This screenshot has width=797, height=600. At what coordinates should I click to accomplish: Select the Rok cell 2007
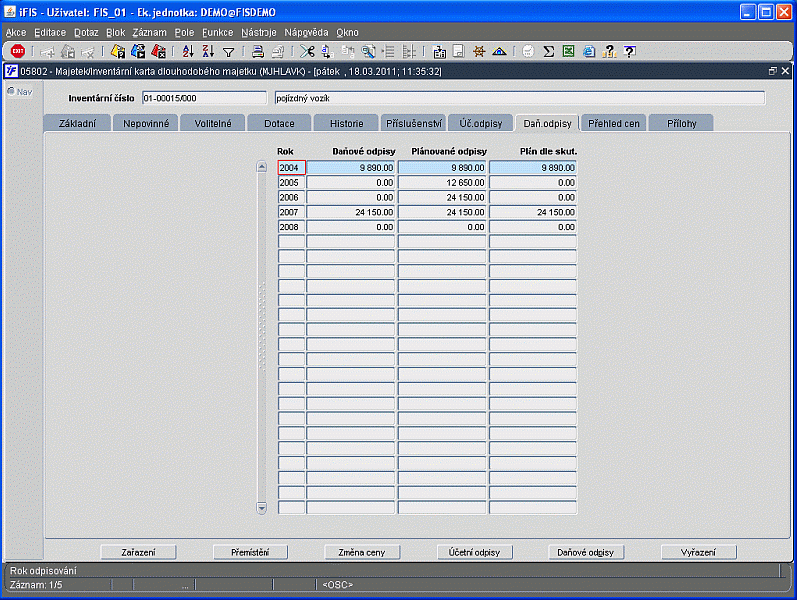tap(291, 212)
